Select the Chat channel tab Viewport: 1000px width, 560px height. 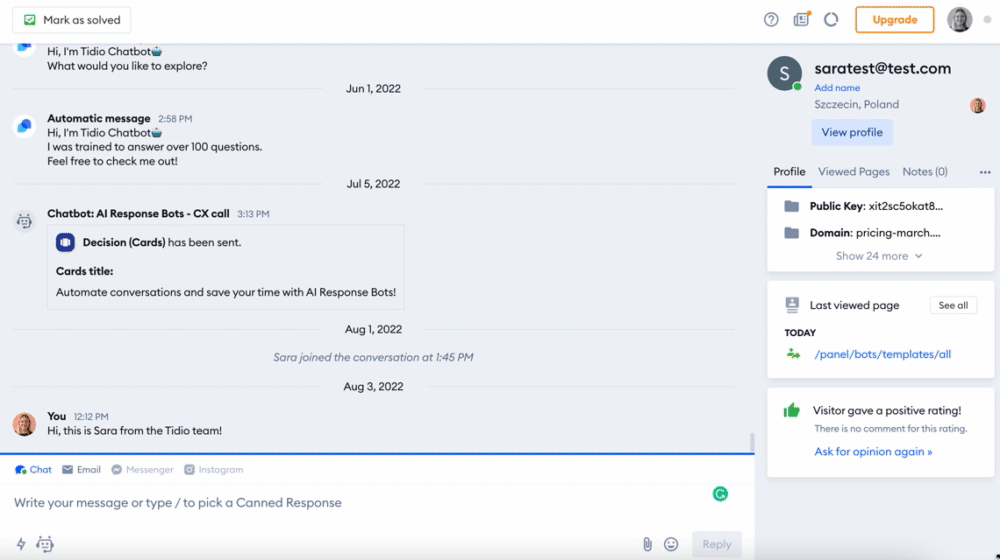point(33,469)
